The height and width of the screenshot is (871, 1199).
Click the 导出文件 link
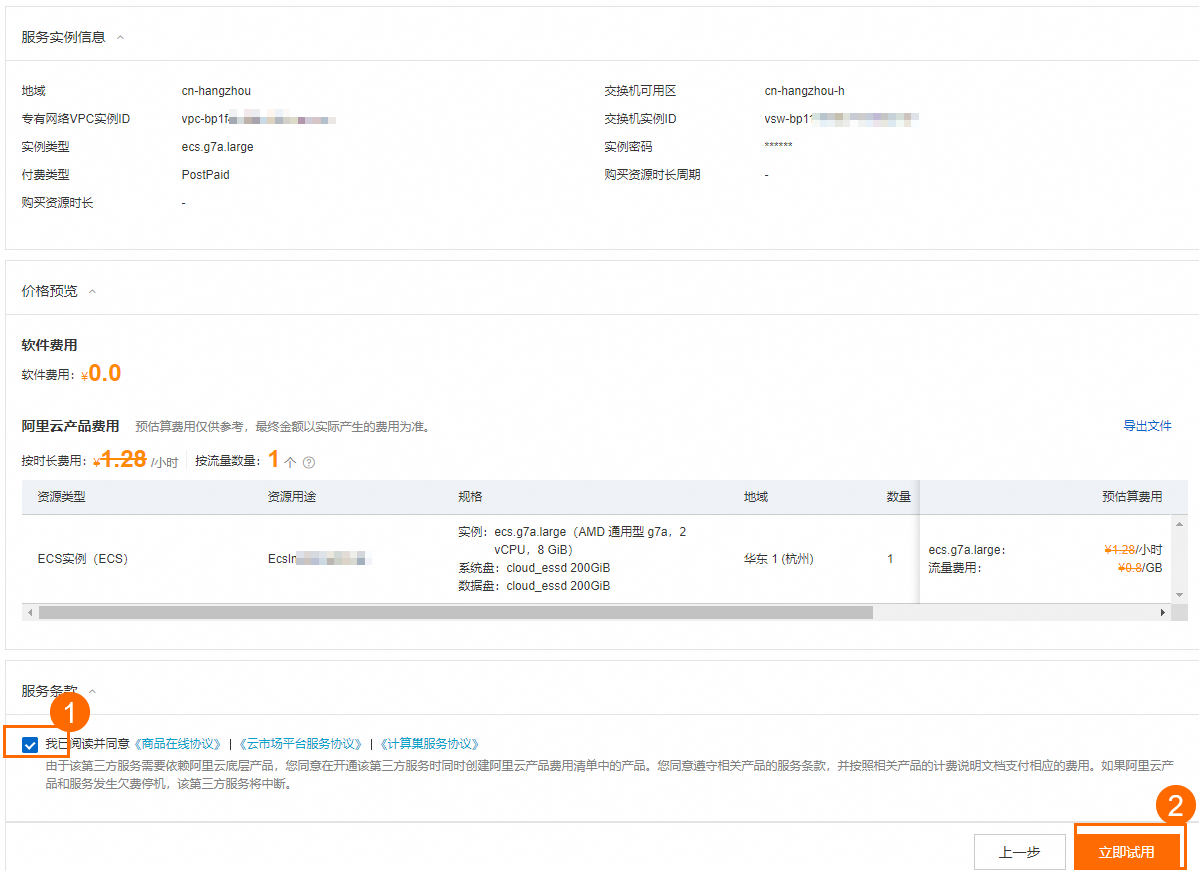(x=1147, y=426)
